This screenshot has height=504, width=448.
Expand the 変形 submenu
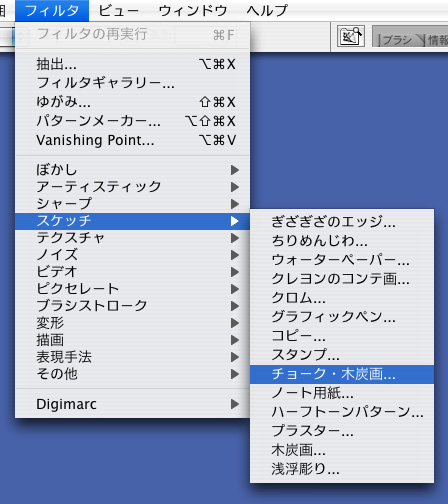tap(132, 323)
